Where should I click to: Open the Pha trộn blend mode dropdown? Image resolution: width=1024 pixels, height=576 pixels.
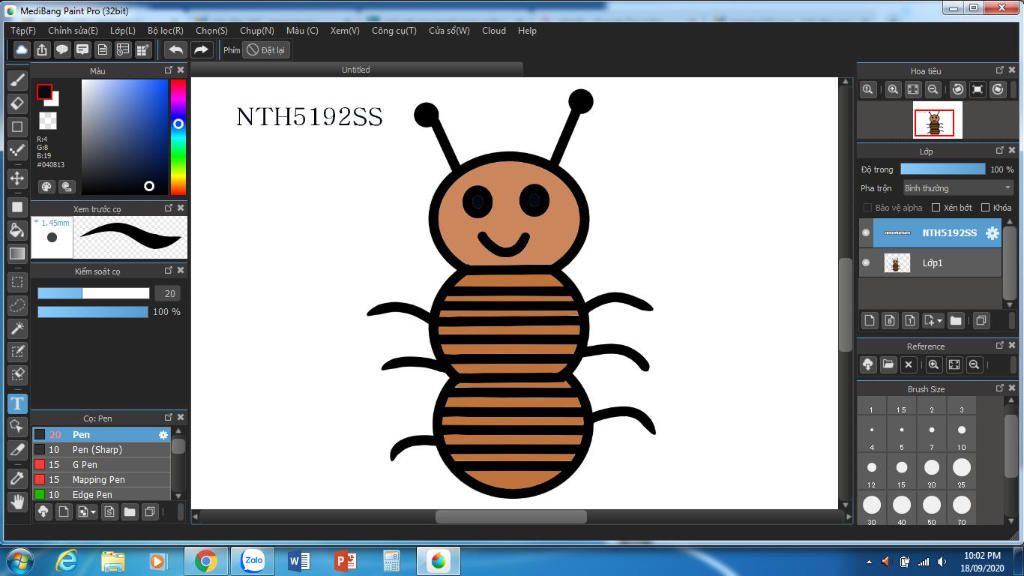[957, 188]
